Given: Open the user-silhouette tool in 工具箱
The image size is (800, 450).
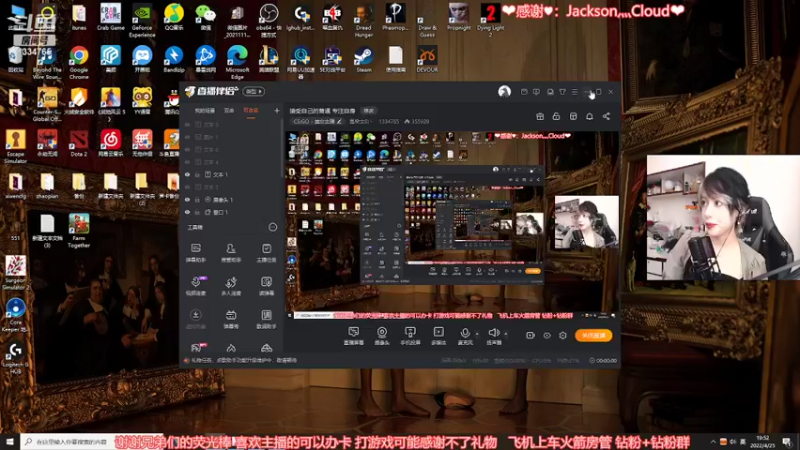Looking at the screenshot, I should (x=231, y=252).
